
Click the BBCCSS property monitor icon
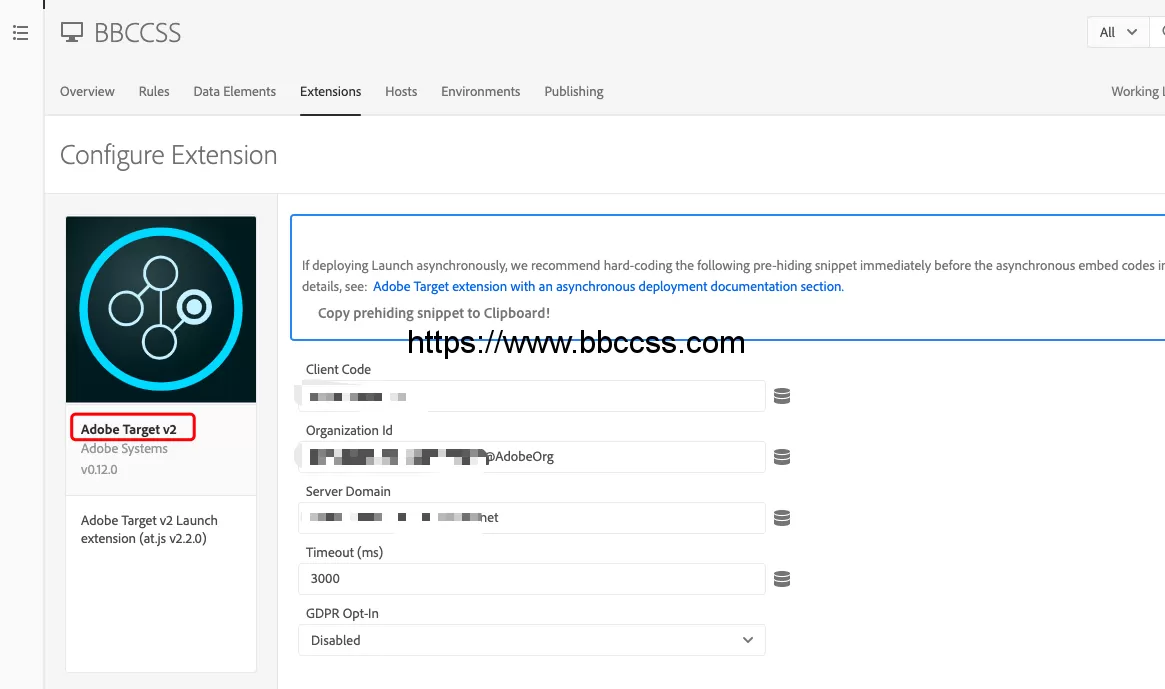click(71, 33)
